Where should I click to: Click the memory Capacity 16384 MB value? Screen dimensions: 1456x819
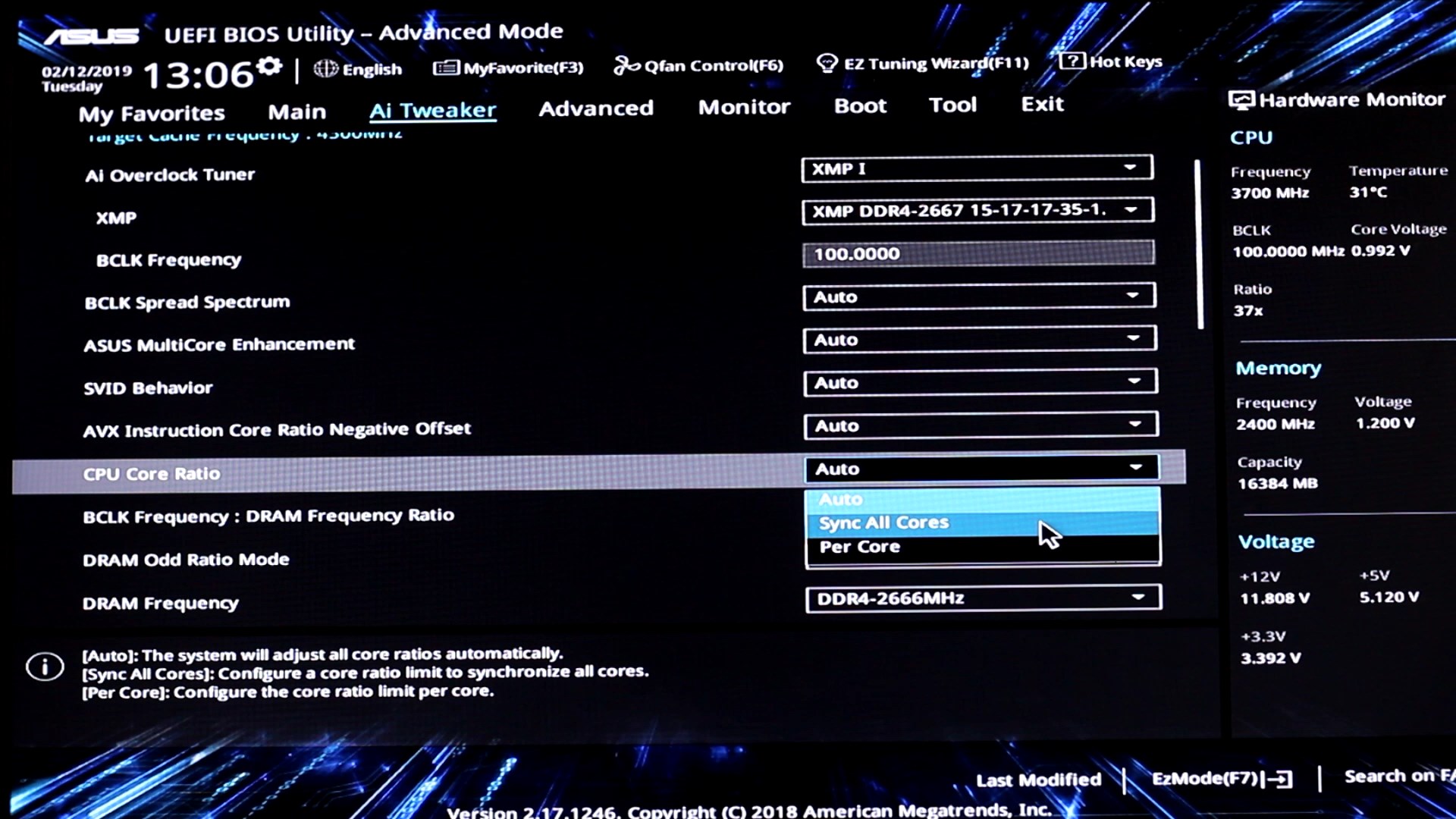(1278, 483)
